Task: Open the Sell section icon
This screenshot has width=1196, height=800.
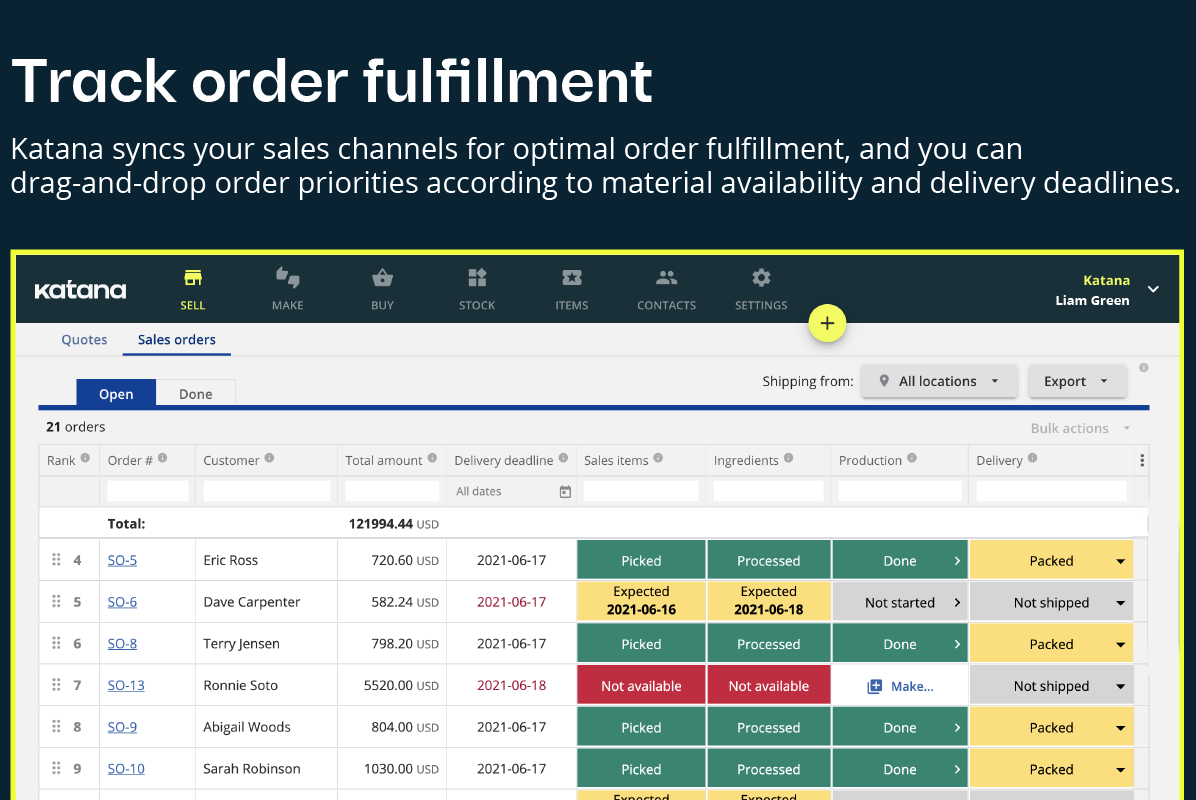Action: tap(192, 278)
